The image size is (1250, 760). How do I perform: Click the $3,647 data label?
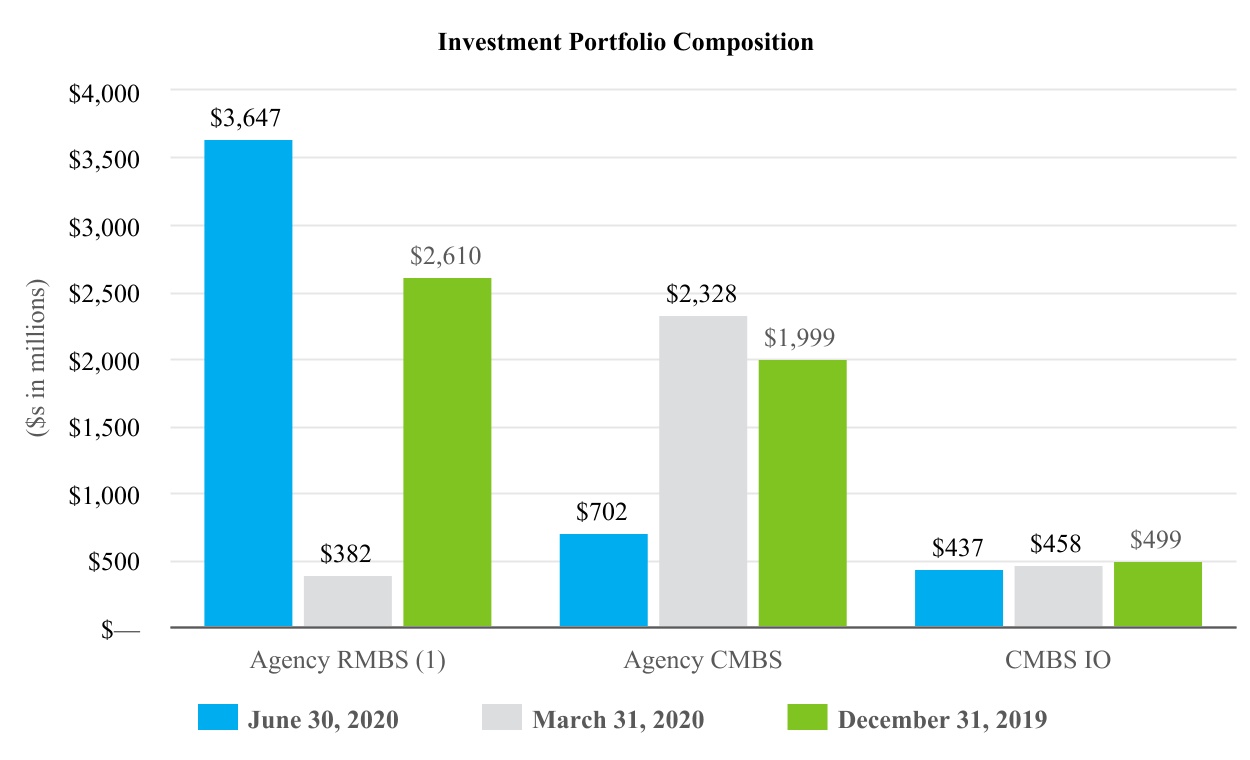[x=248, y=118]
